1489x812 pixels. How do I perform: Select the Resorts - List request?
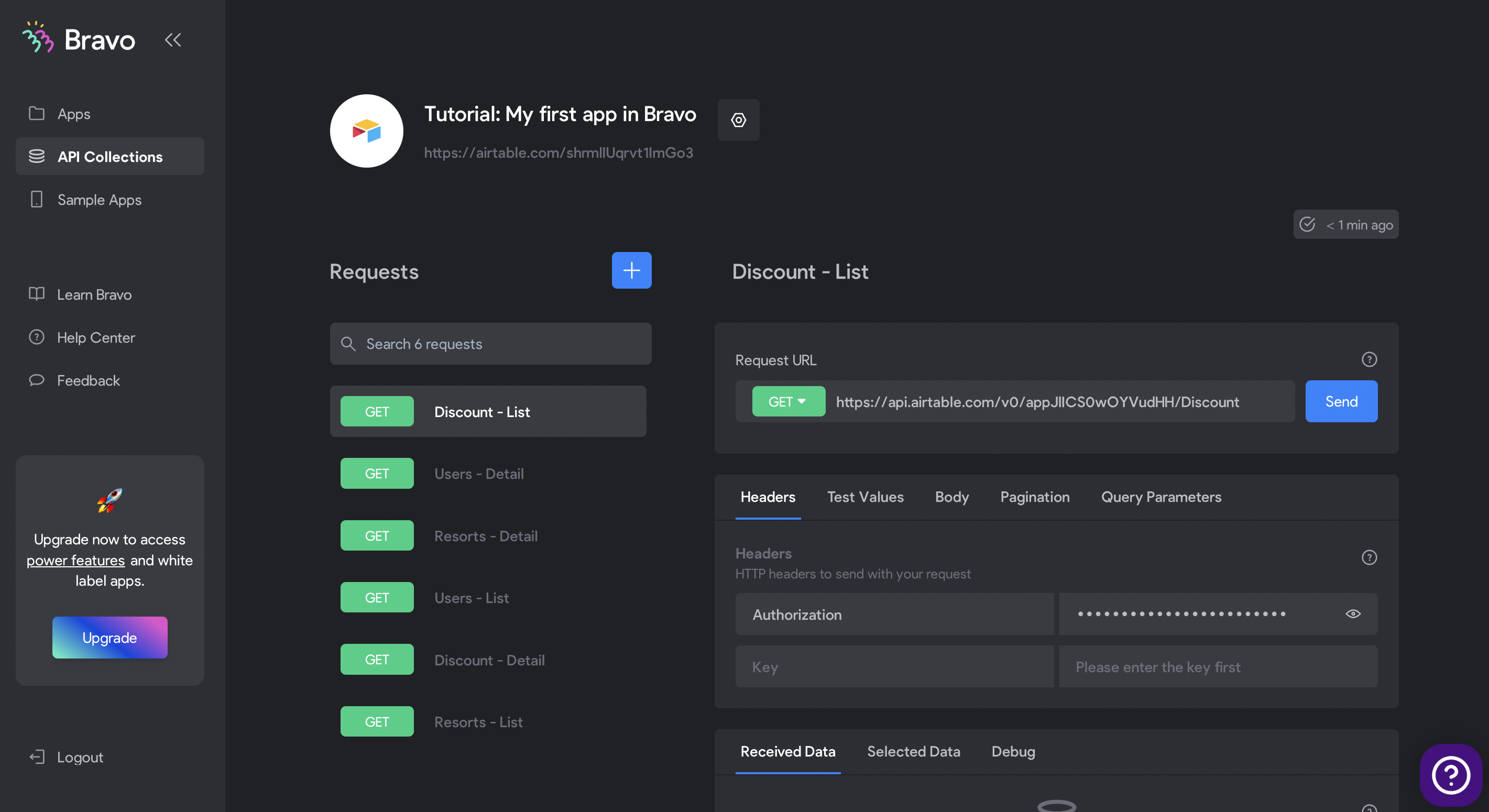[488, 722]
